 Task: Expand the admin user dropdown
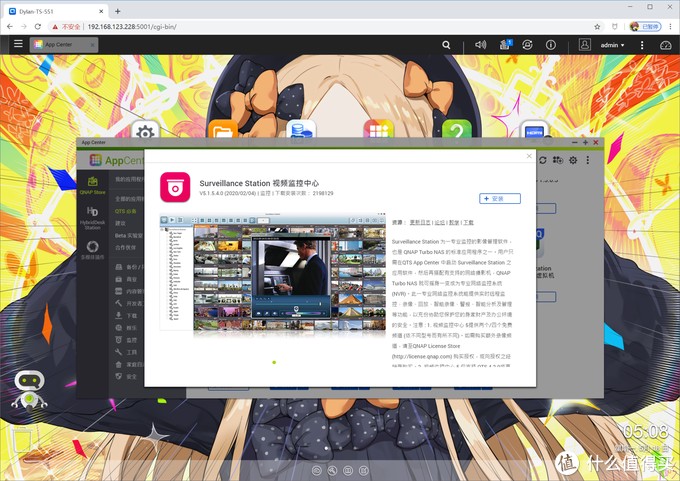(612, 45)
